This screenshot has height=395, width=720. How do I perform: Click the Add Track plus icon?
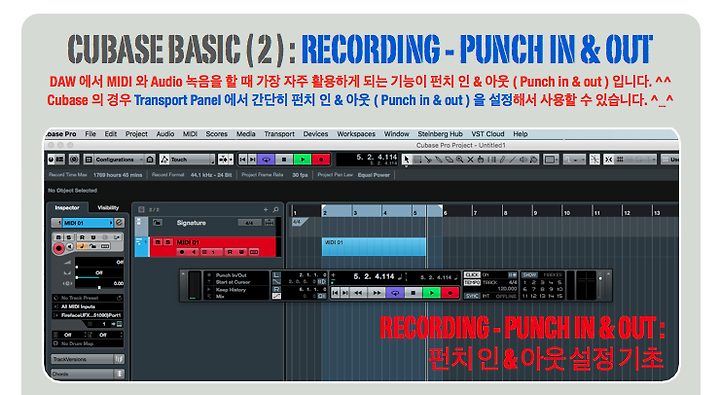pyautogui.click(x=265, y=209)
